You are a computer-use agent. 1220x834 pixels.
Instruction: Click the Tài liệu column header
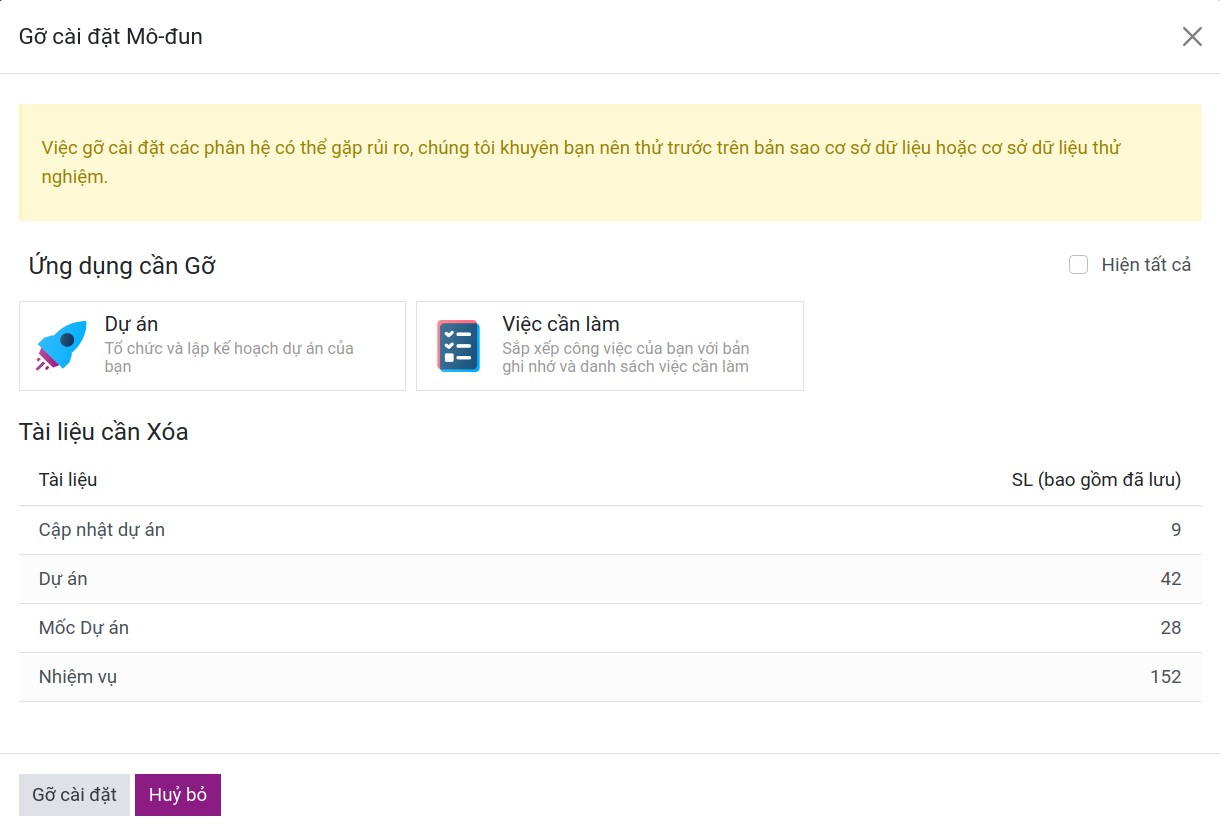[x=68, y=480]
